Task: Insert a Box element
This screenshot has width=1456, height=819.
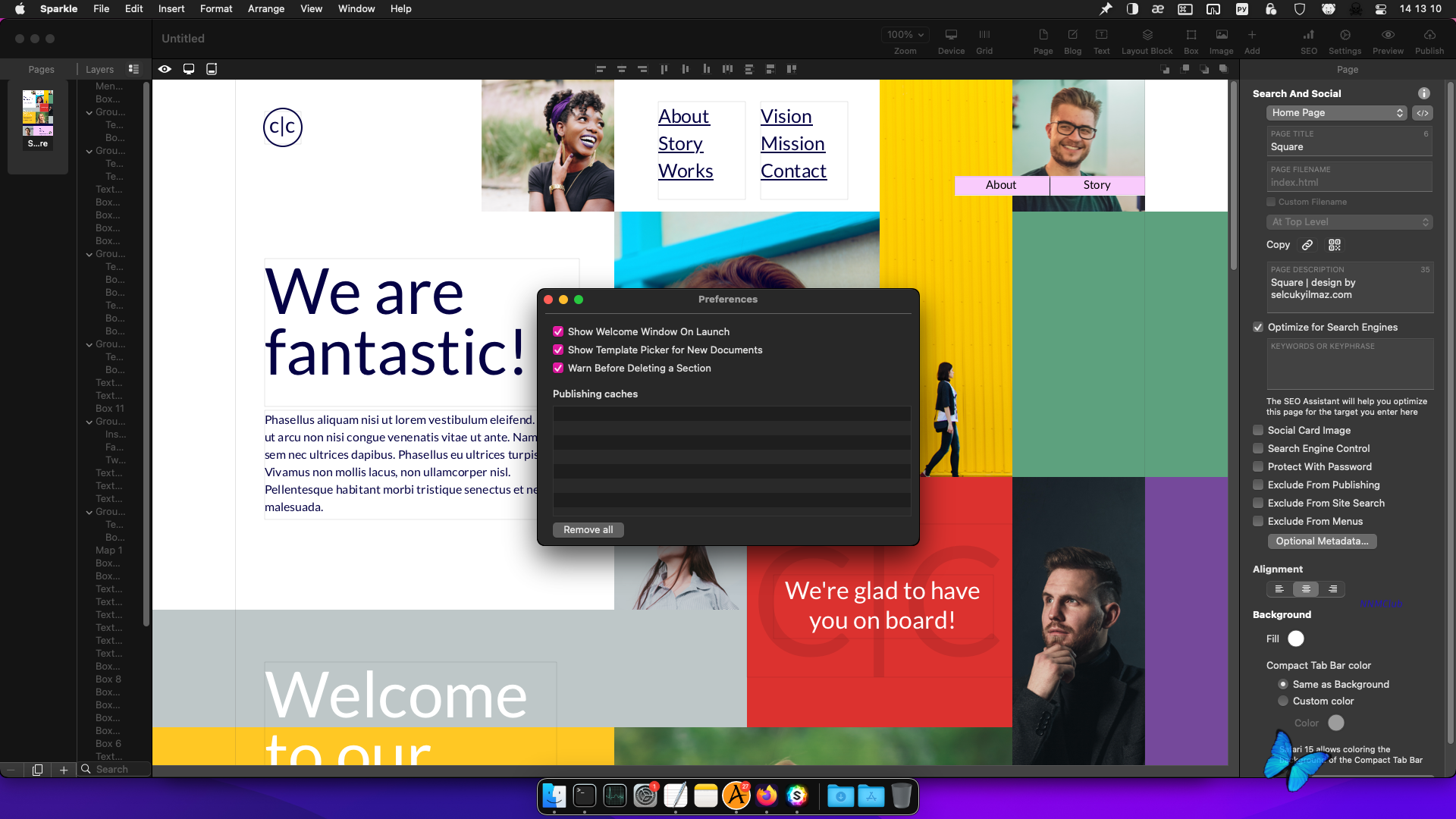Action: coord(1191,41)
